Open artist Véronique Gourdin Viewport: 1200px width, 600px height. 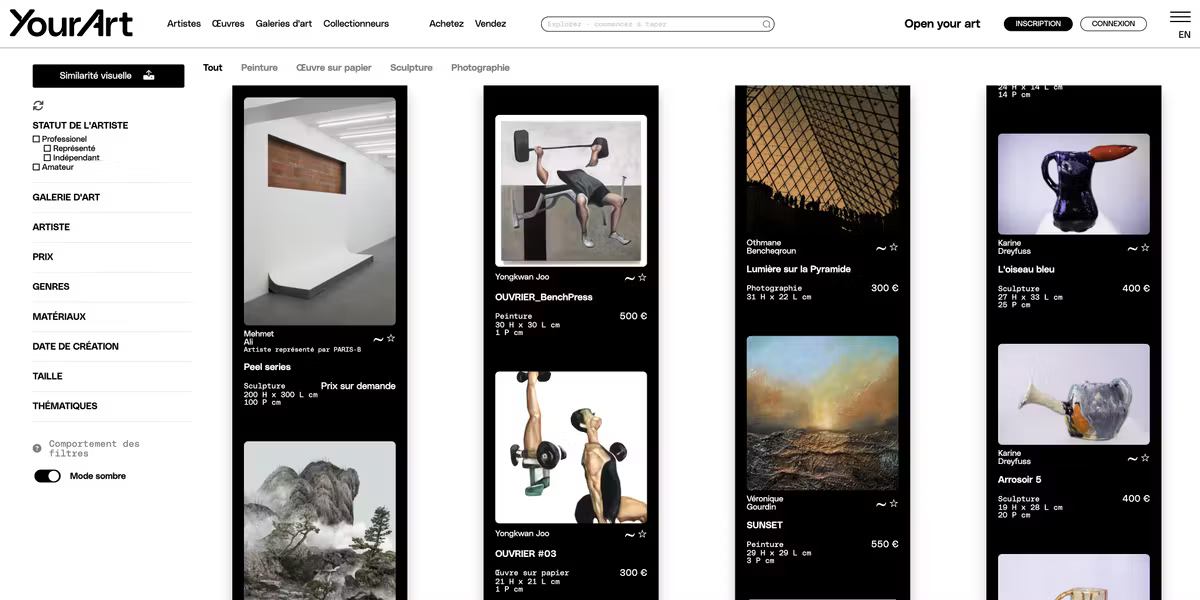(765, 503)
